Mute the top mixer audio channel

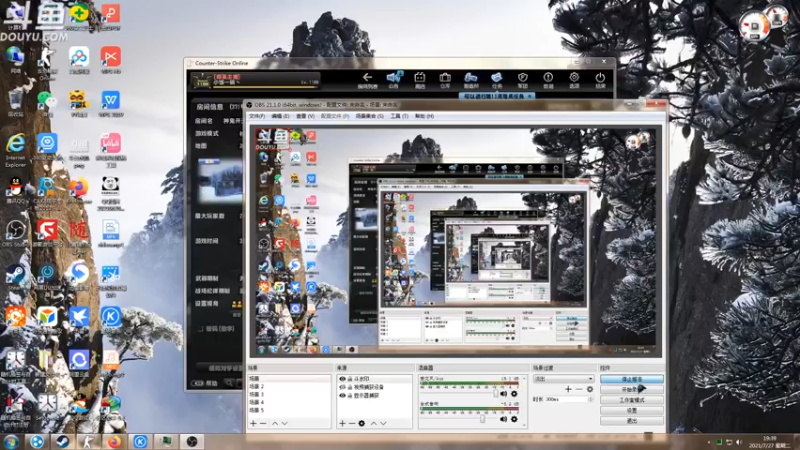[x=504, y=394]
